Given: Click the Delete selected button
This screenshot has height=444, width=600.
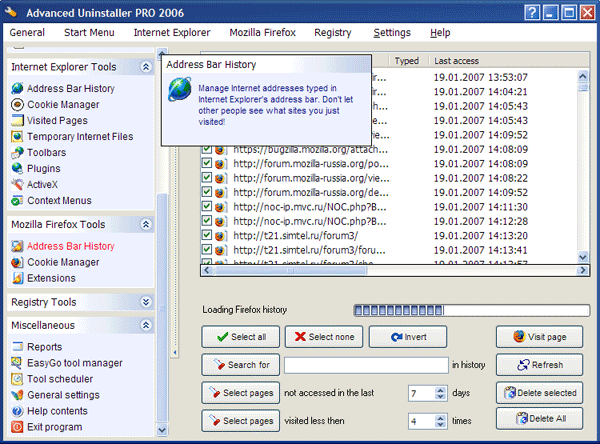Looking at the screenshot, I should point(540,393).
